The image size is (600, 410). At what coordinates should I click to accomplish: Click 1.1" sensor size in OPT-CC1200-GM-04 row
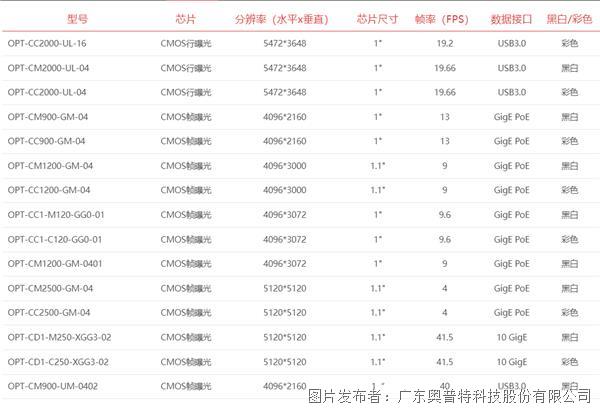click(x=378, y=190)
